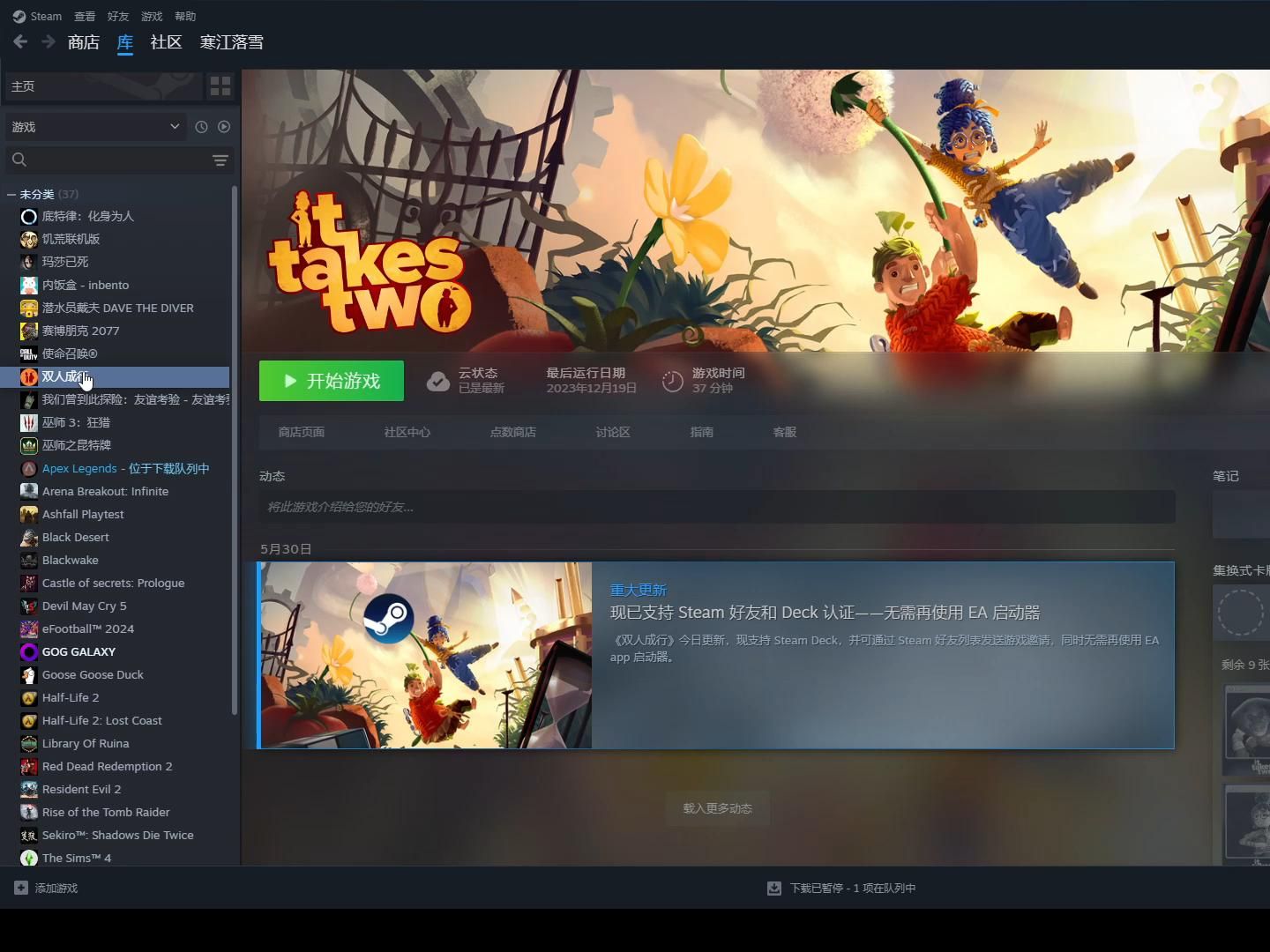Screen dimensions: 1270x952
Task: Select the Half-Life 2 icon
Action: (x=28, y=697)
